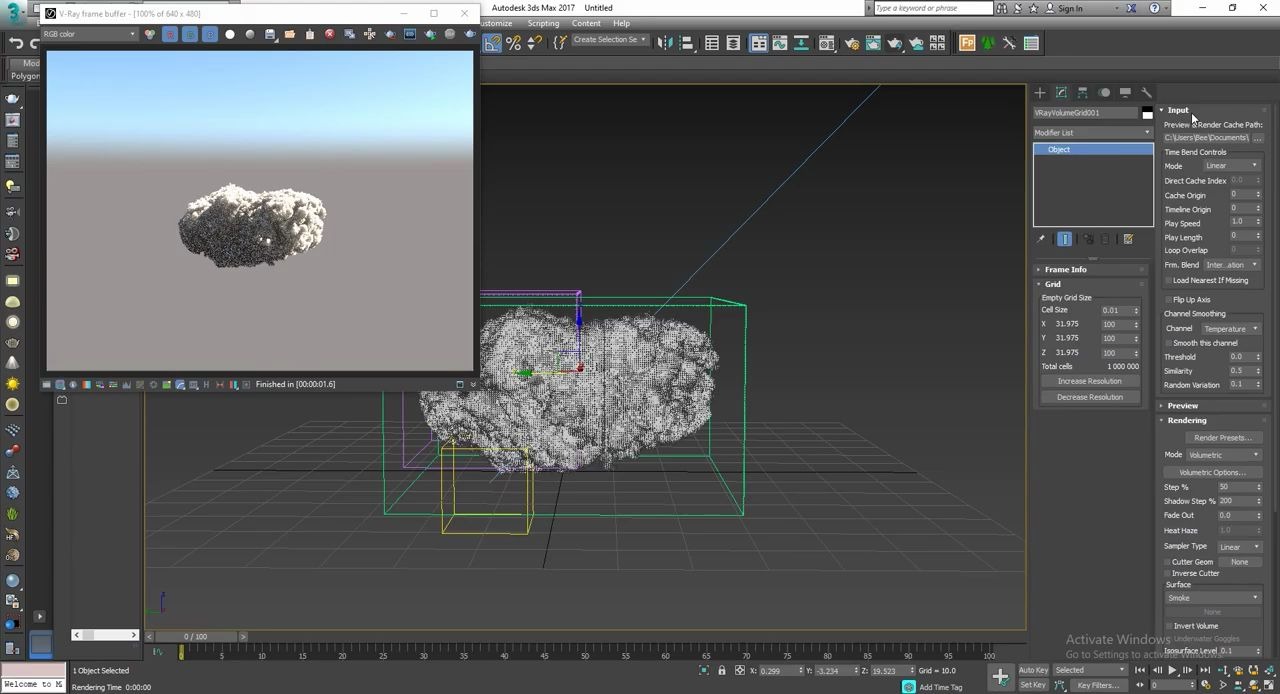Image resolution: width=1280 pixels, height=694 pixels.
Task: Open the Utilities panel wrench icon
Action: [1146, 93]
